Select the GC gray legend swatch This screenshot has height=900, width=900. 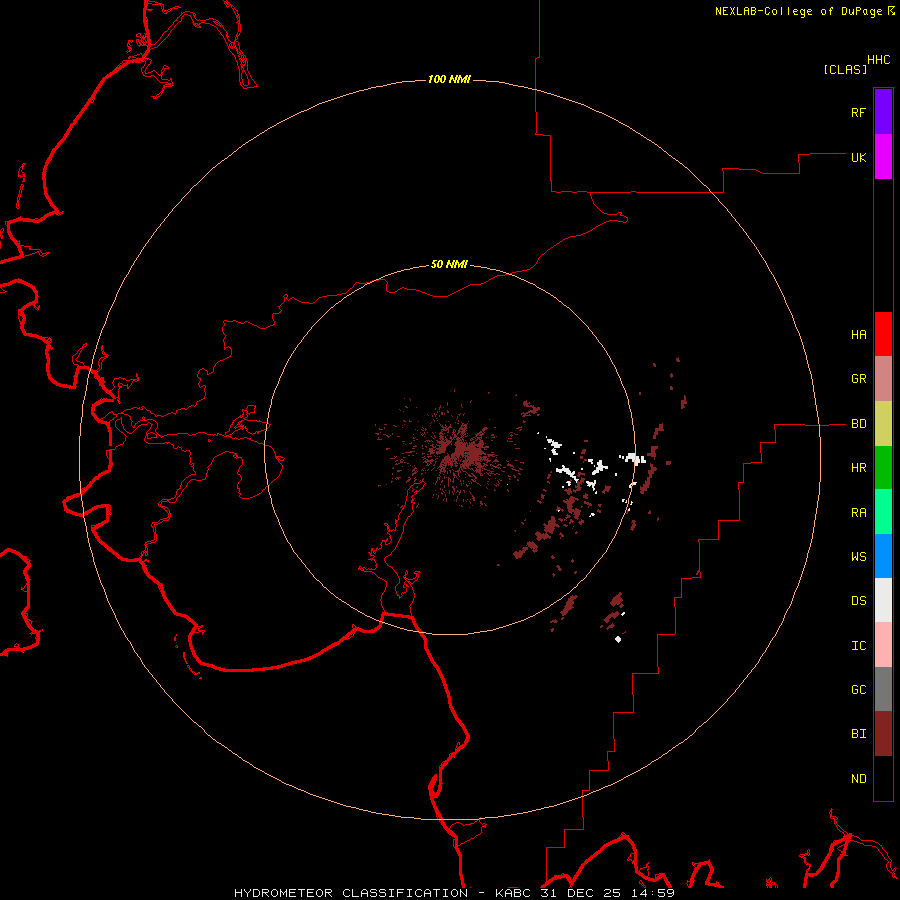tap(883, 689)
